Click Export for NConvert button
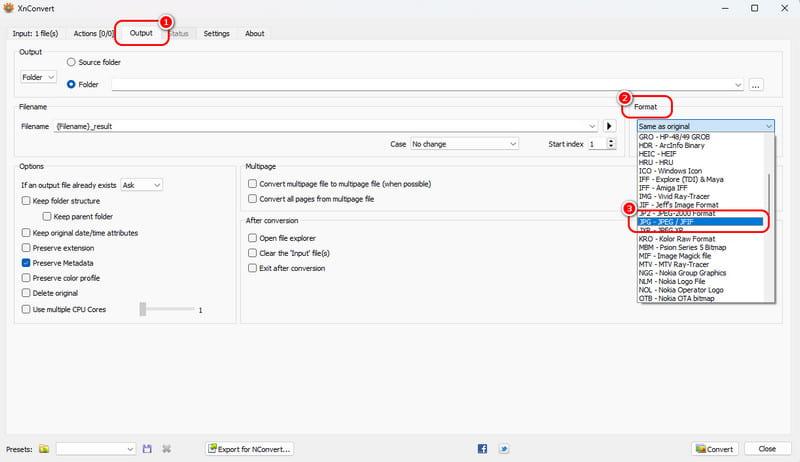The width and height of the screenshot is (800, 462). pyautogui.click(x=249, y=449)
